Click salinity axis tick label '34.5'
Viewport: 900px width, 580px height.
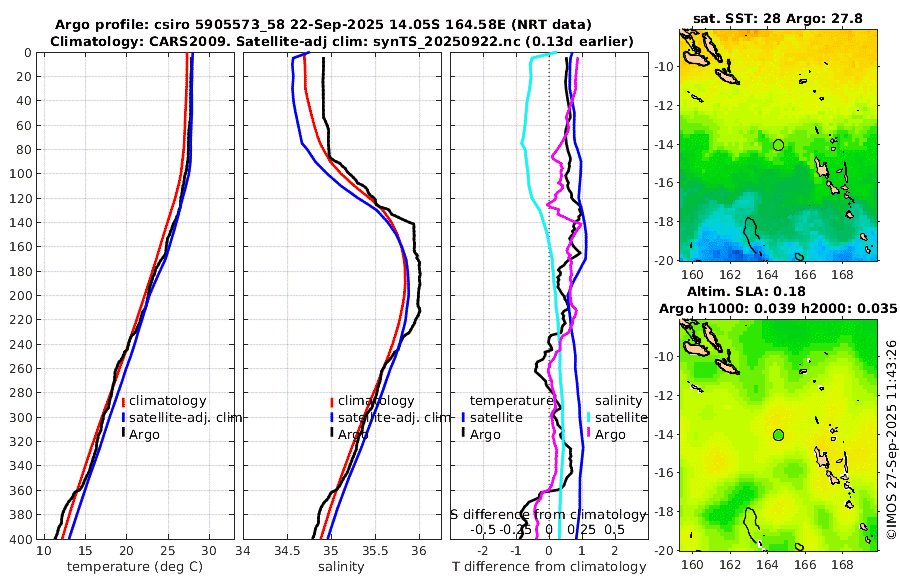pyautogui.click(x=287, y=551)
